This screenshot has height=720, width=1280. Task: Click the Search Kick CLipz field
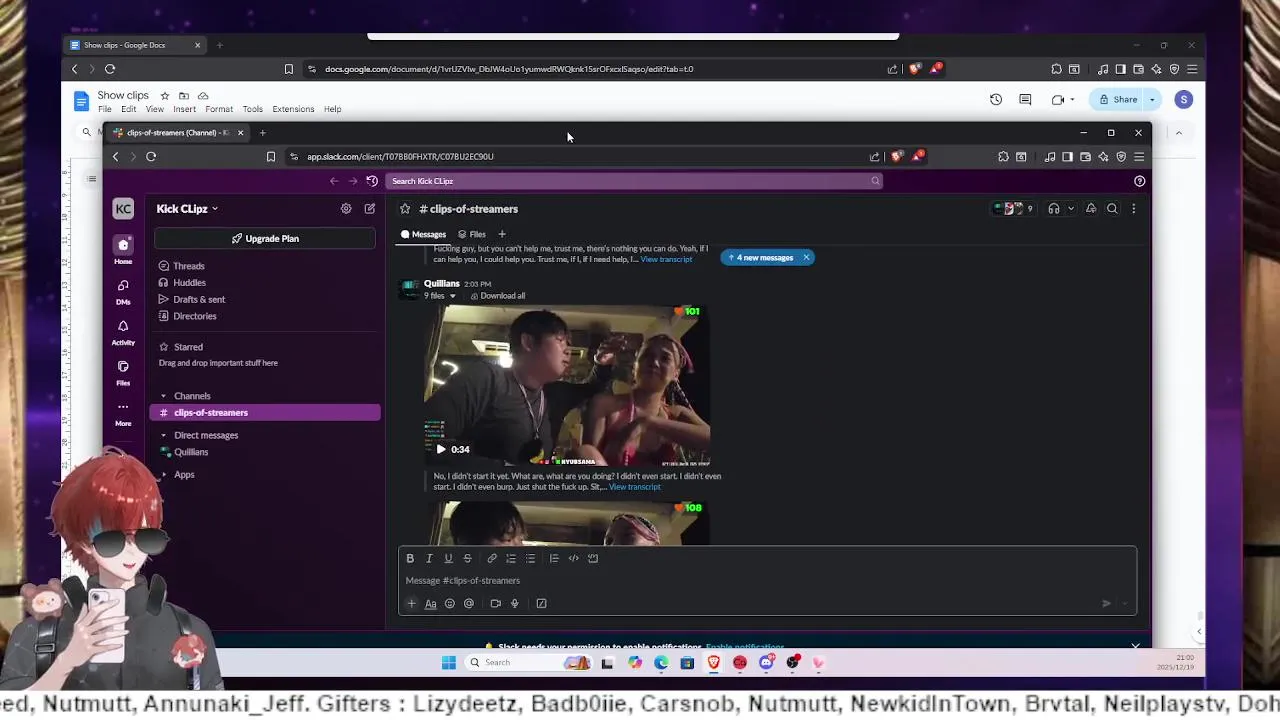[635, 181]
